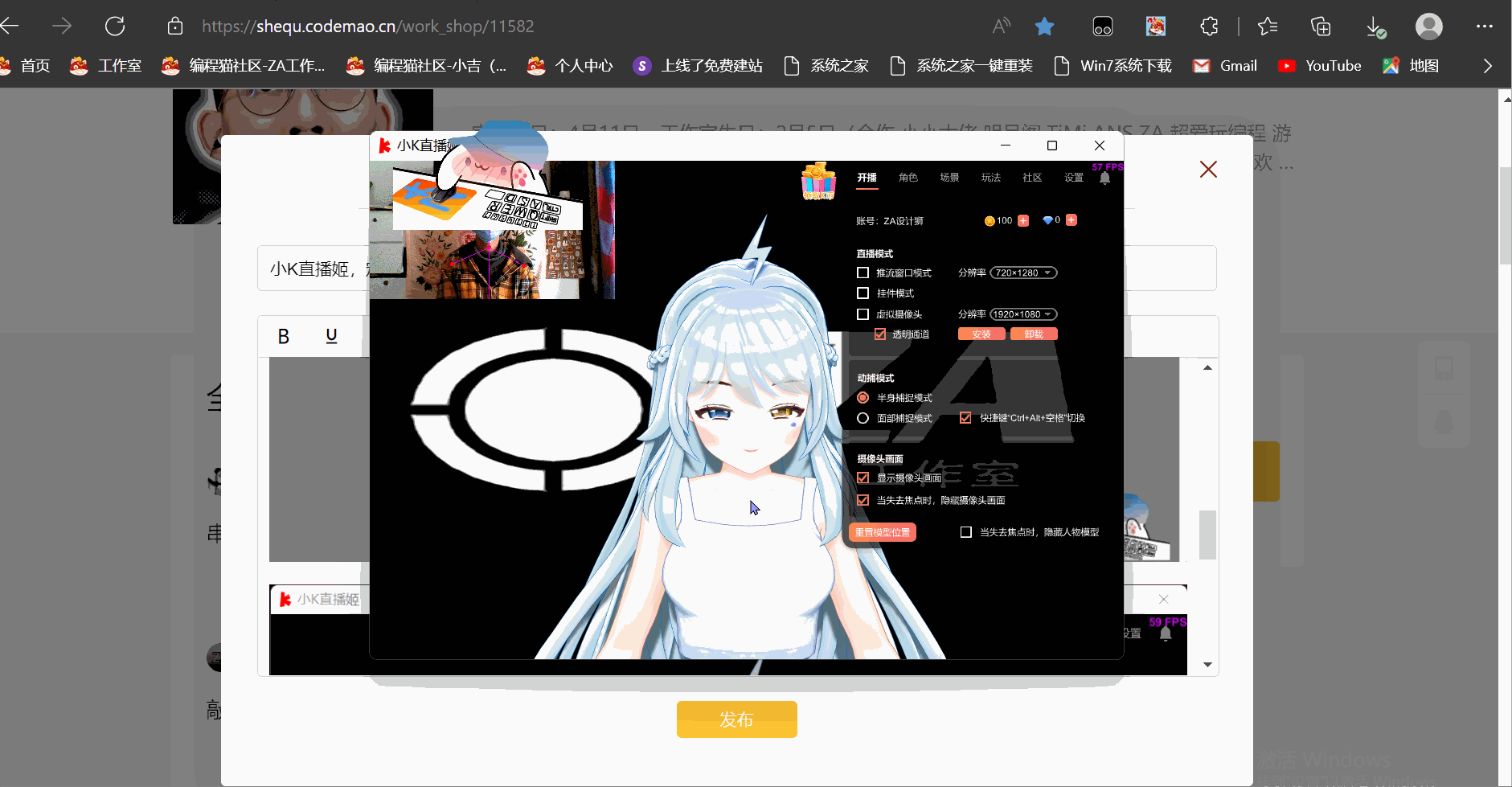Open the 领取K币 gift coins icon
Image resolution: width=1512 pixels, height=787 pixels.
tap(818, 181)
